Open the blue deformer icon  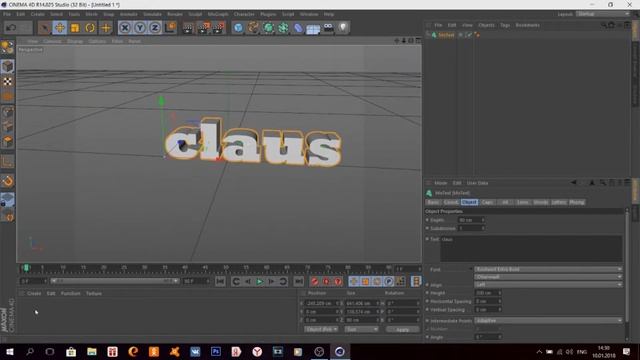pyautogui.click(x=298, y=28)
